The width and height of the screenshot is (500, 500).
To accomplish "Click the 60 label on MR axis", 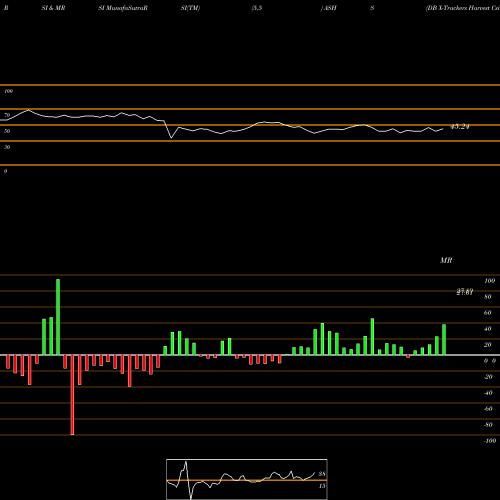I will (x=487, y=313).
